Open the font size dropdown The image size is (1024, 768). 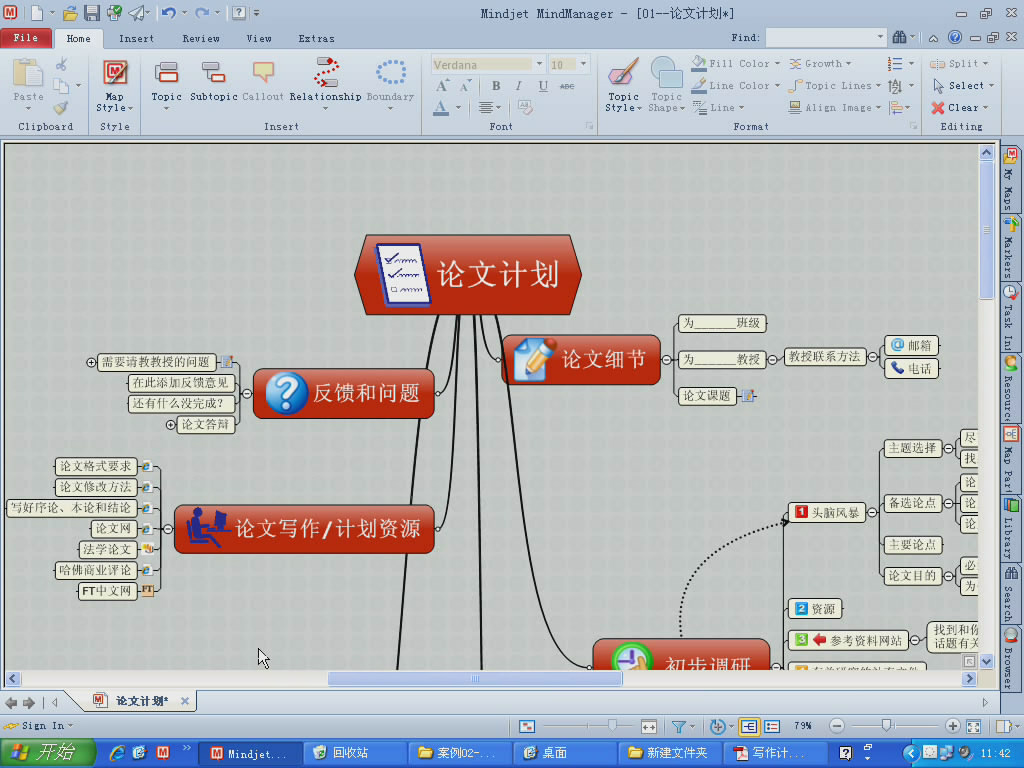[x=584, y=64]
